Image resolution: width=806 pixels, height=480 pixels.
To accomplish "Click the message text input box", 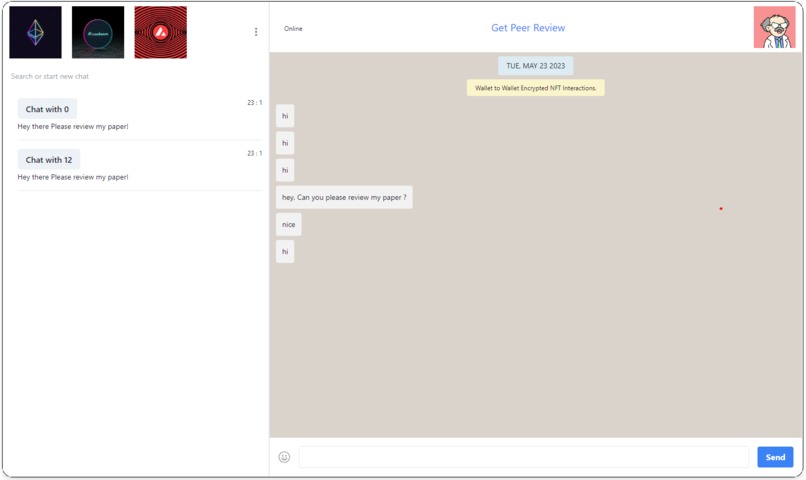I will 523,457.
